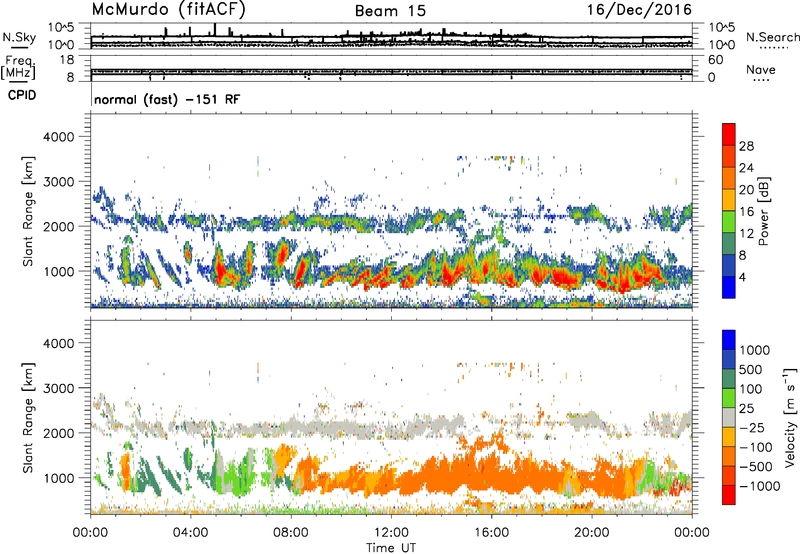The width and height of the screenshot is (800, 554).
Task: Click the 60 tick on Nave axis
Action: click(x=715, y=60)
